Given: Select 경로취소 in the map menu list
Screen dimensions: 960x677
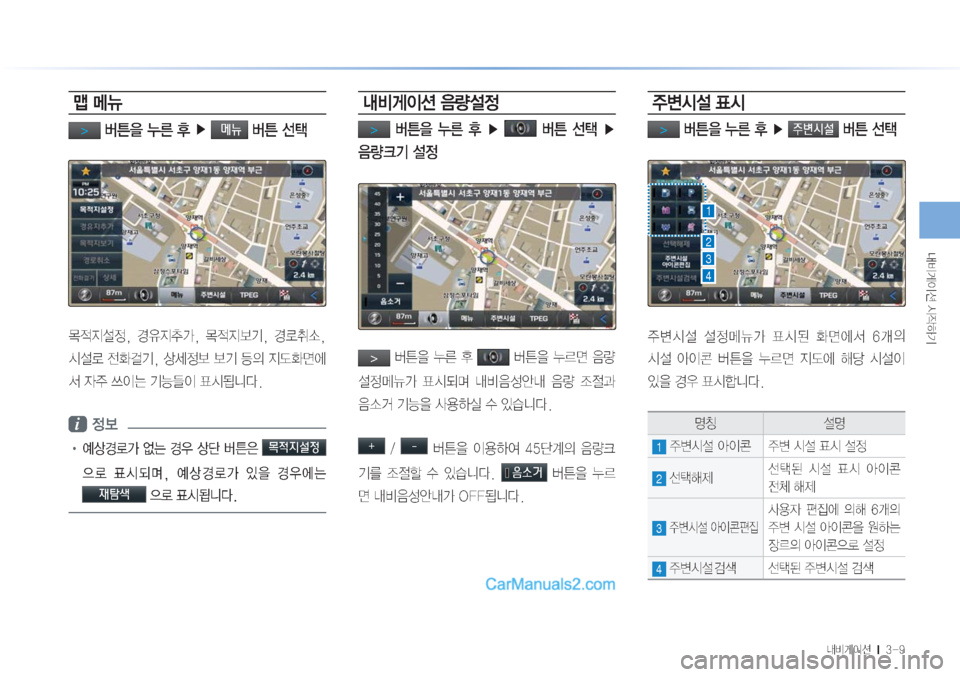Looking at the screenshot, I should (97, 260).
